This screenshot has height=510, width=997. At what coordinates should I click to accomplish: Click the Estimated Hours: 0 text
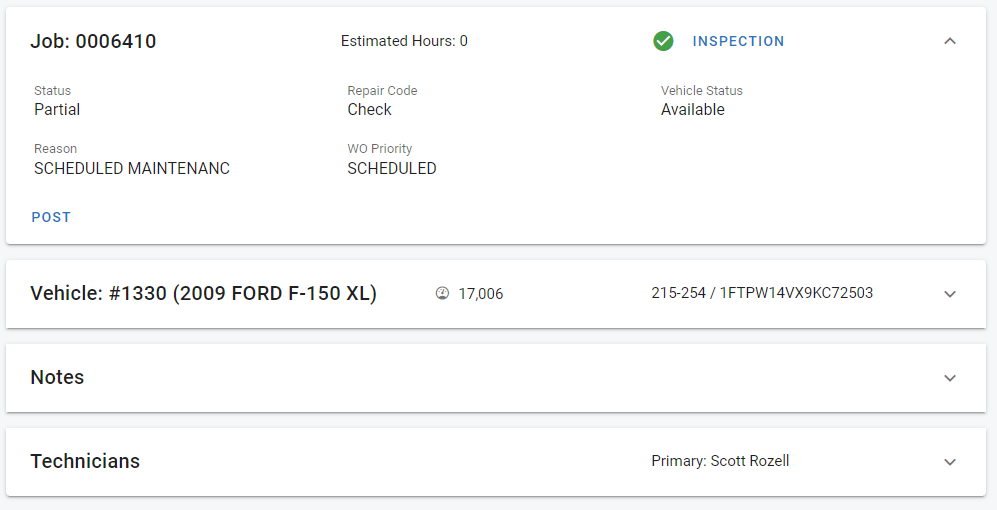(x=404, y=41)
